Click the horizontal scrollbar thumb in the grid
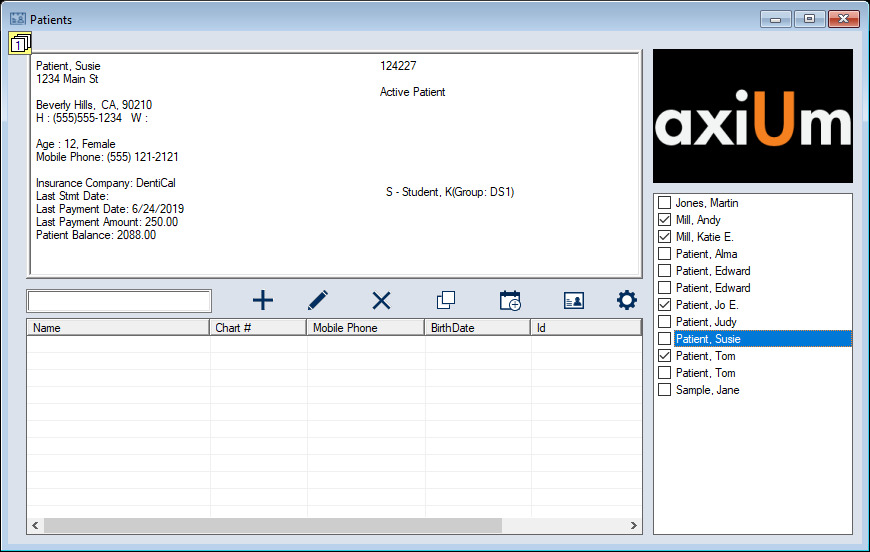The image size is (870, 552). pyautogui.click(x=272, y=526)
